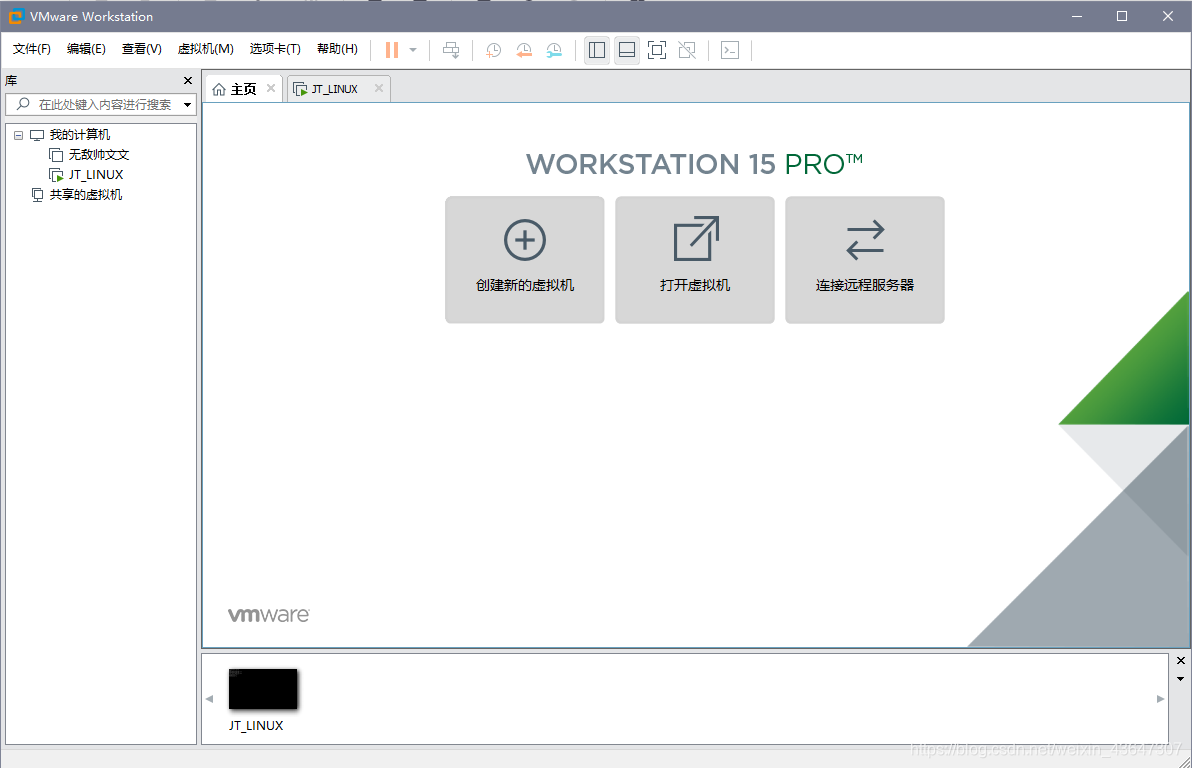The width and height of the screenshot is (1192, 768).
Task: Take a snapshot of the virtual machine
Action: (493, 50)
